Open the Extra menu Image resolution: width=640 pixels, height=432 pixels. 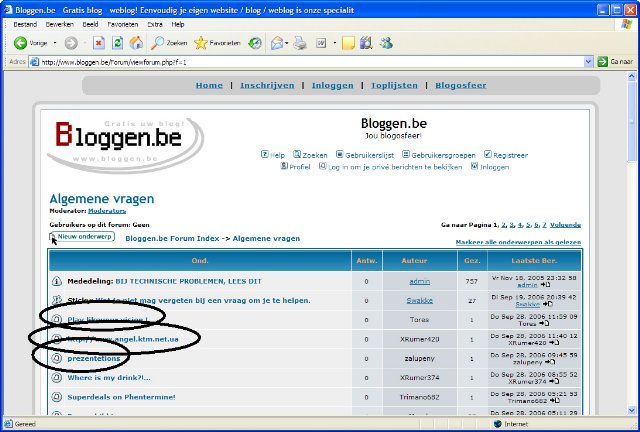pyautogui.click(x=153, y=23)
